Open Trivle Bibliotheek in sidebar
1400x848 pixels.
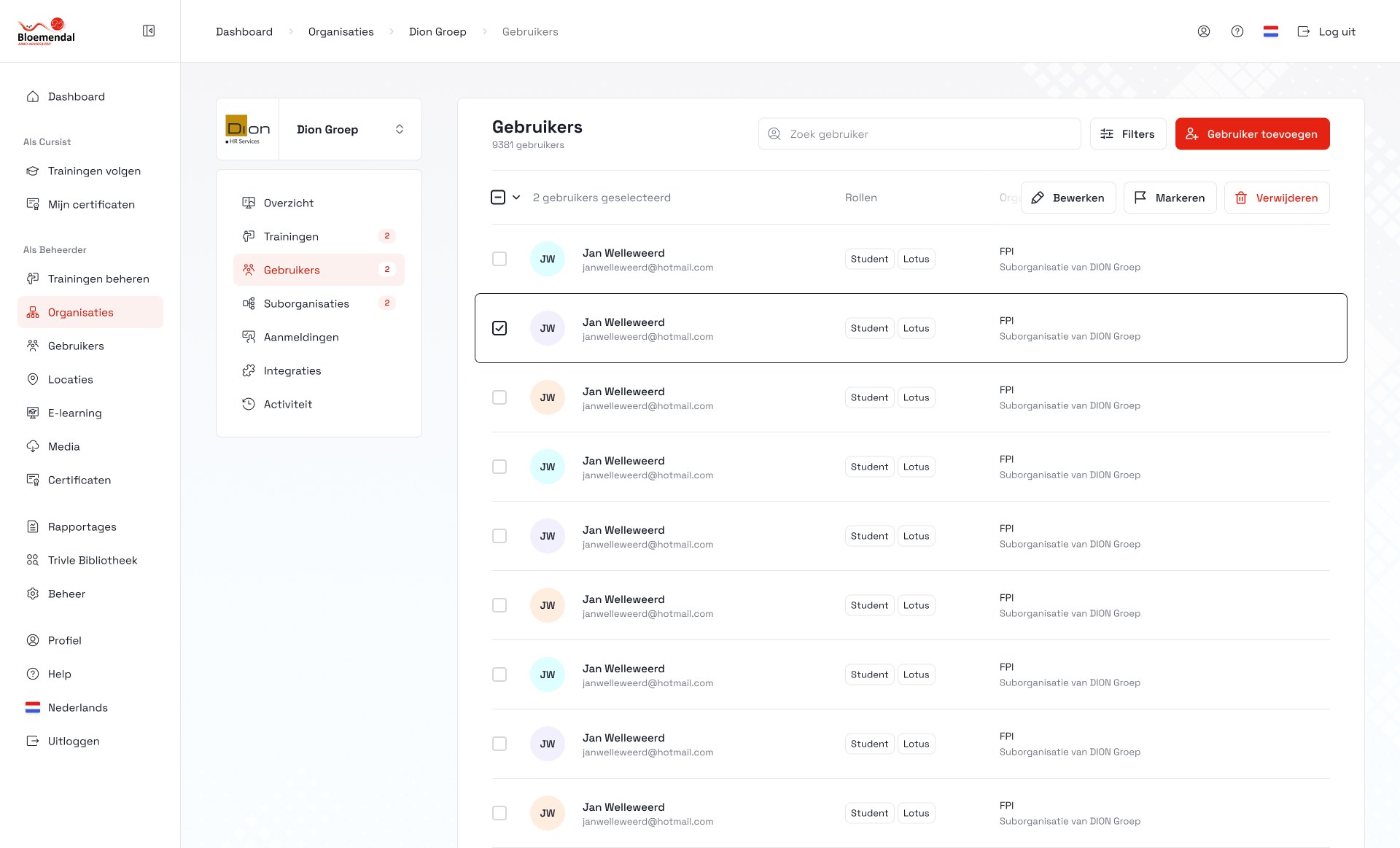(90, 560)
